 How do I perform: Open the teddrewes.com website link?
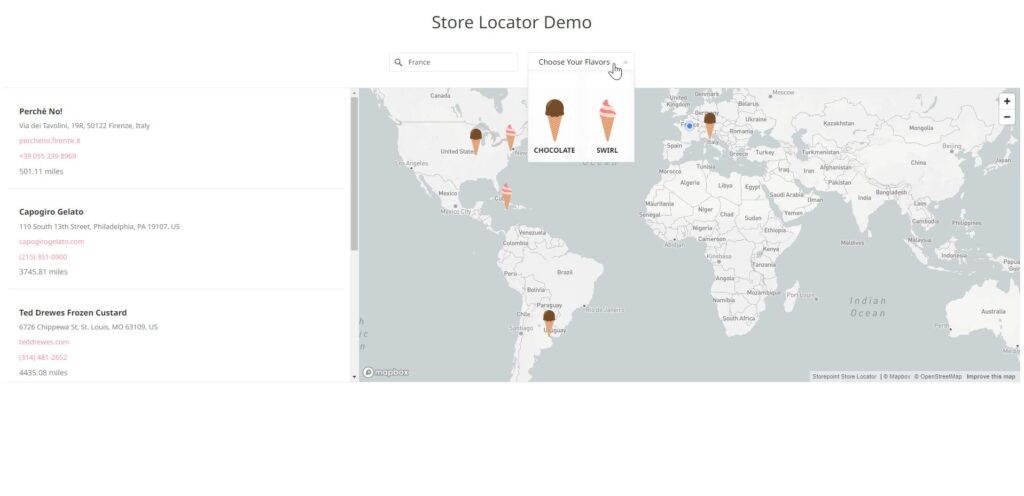click(x=44, y=342)
